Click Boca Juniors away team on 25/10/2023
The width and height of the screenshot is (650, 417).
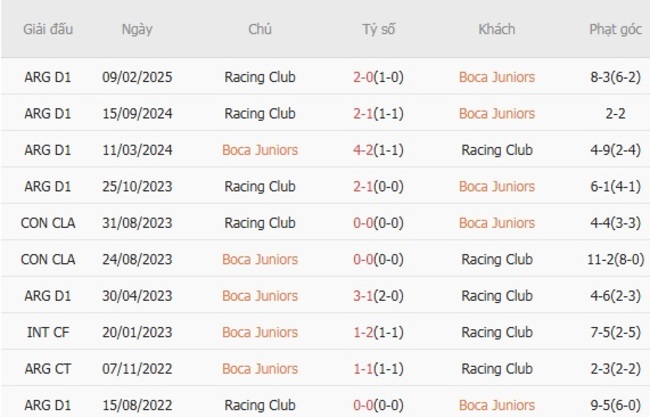tap(497, 186)
